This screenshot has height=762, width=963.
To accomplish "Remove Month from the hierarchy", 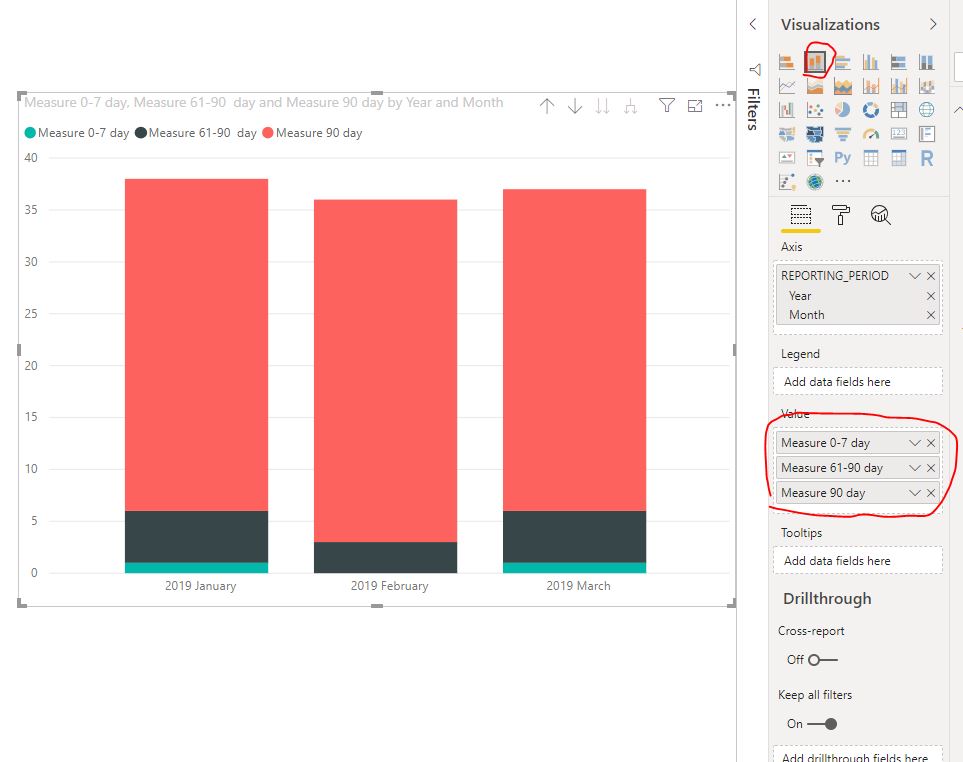I will 931,315.
